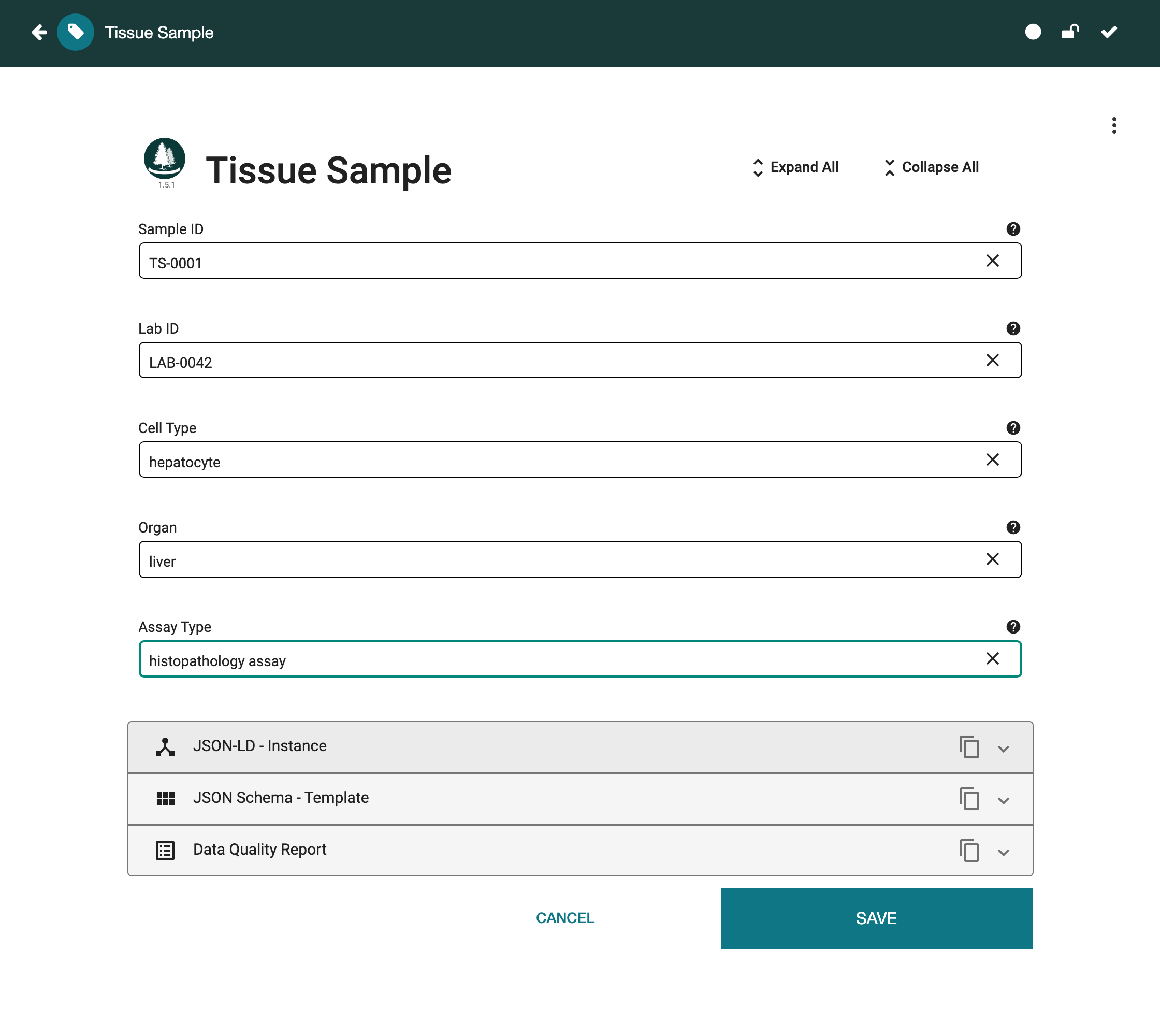Show help for Lab ID field
The height and width of the screenshot is (1036, 1160).
coord(1013,328)
